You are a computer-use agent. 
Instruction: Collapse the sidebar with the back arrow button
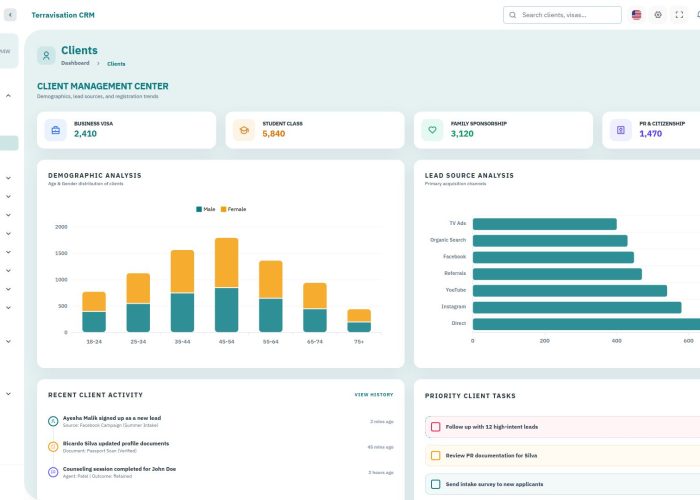click(x=10, y=15)
